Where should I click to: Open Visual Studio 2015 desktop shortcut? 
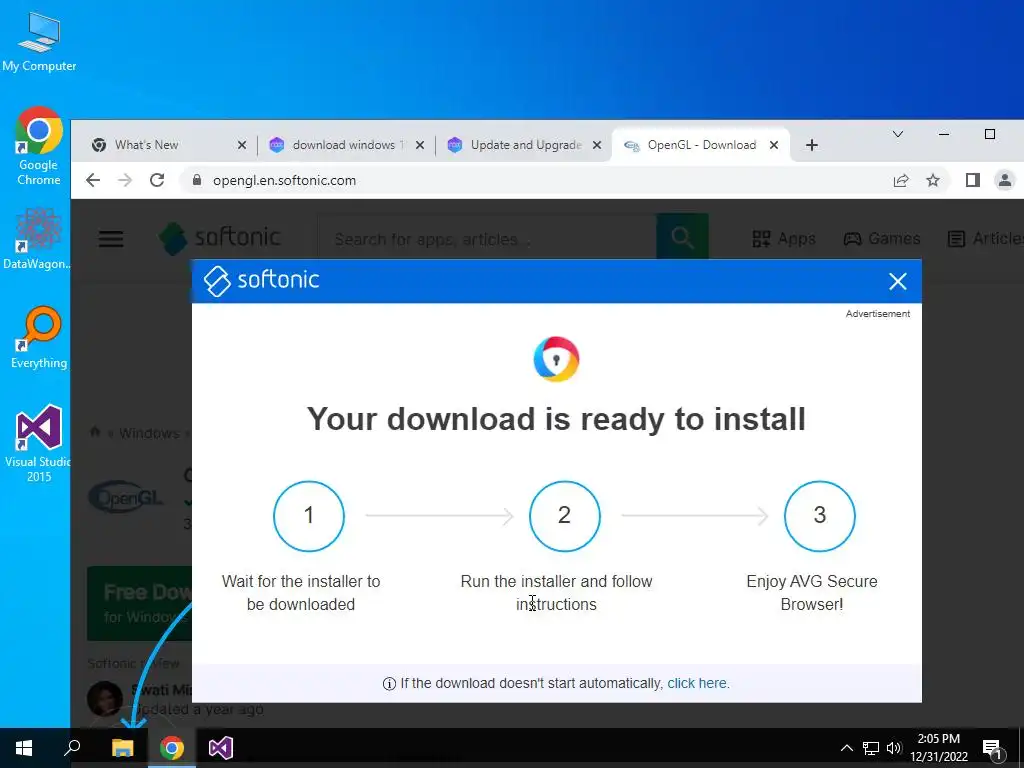tap(39, 443)
